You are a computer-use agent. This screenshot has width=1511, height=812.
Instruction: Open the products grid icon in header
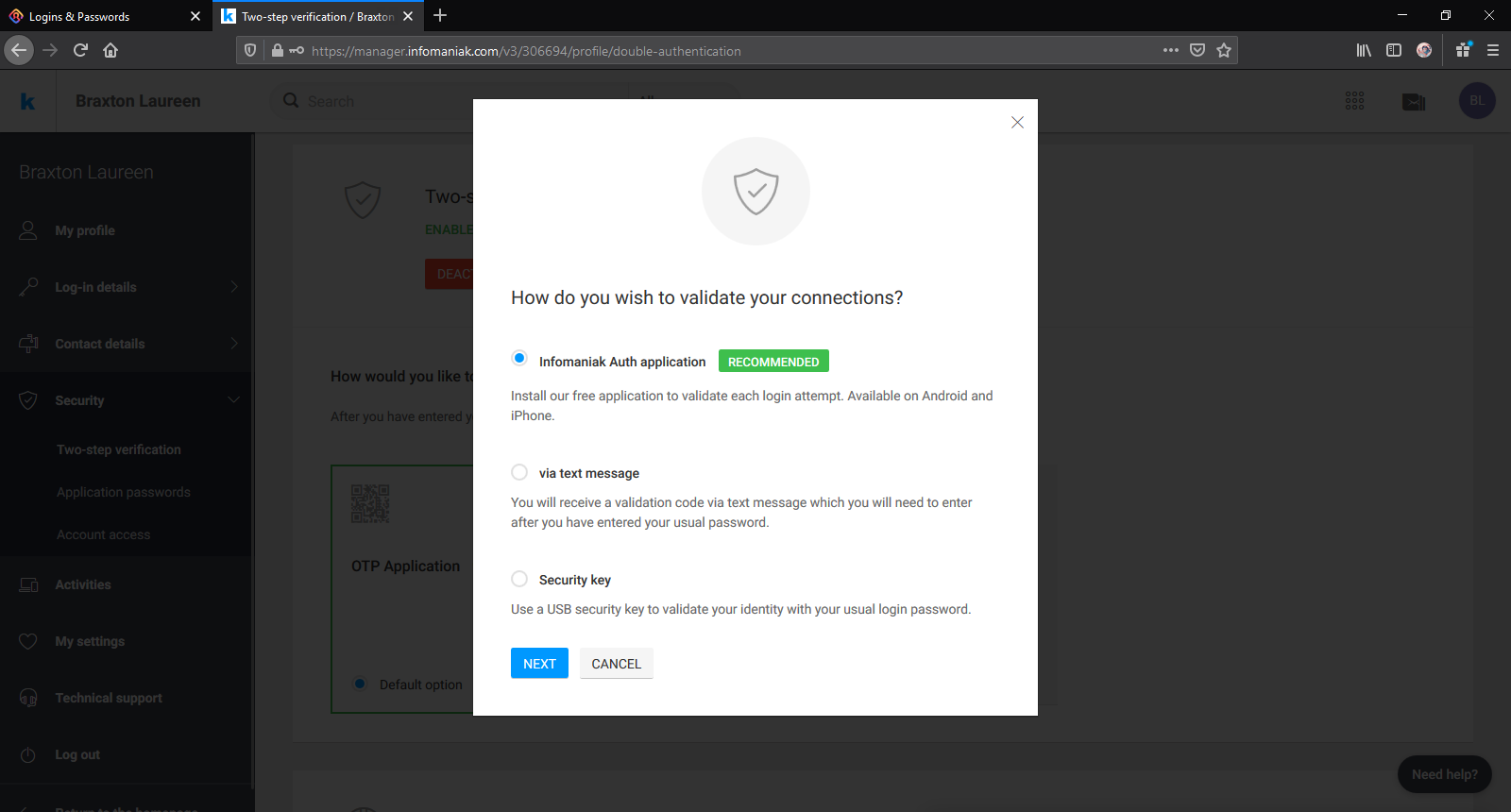point(1354,101)
